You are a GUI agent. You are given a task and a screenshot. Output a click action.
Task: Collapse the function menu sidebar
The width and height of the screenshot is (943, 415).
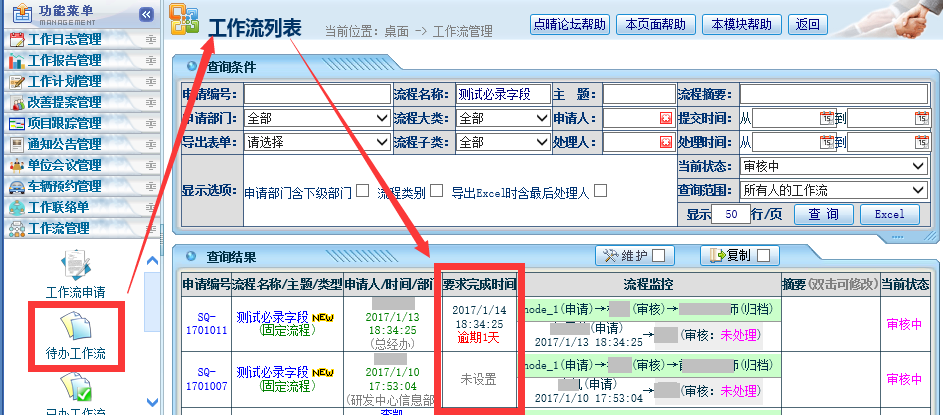click(x=146, y=15)
